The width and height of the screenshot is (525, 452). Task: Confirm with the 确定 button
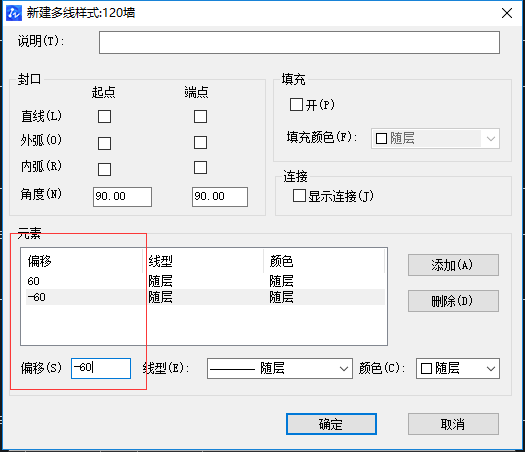pos(331,424)
